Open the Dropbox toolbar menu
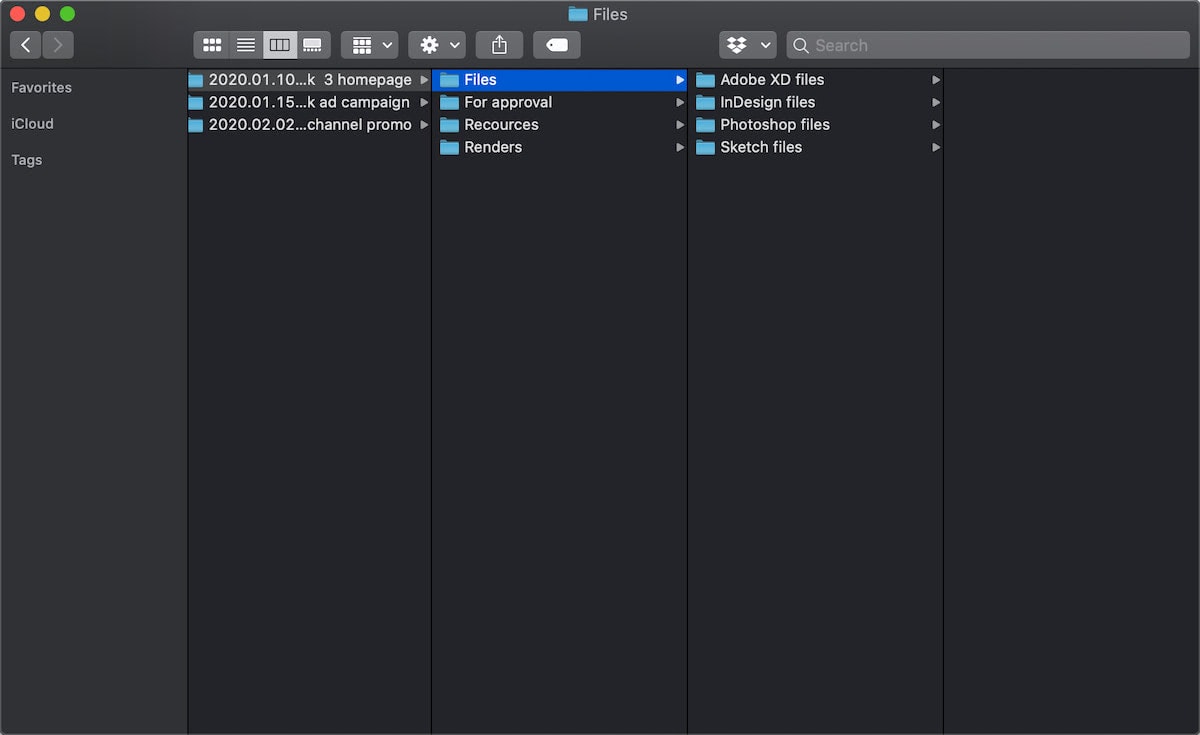Viewport: 1200px width, 735px height. pyautogui.click(x=748, y=45)
